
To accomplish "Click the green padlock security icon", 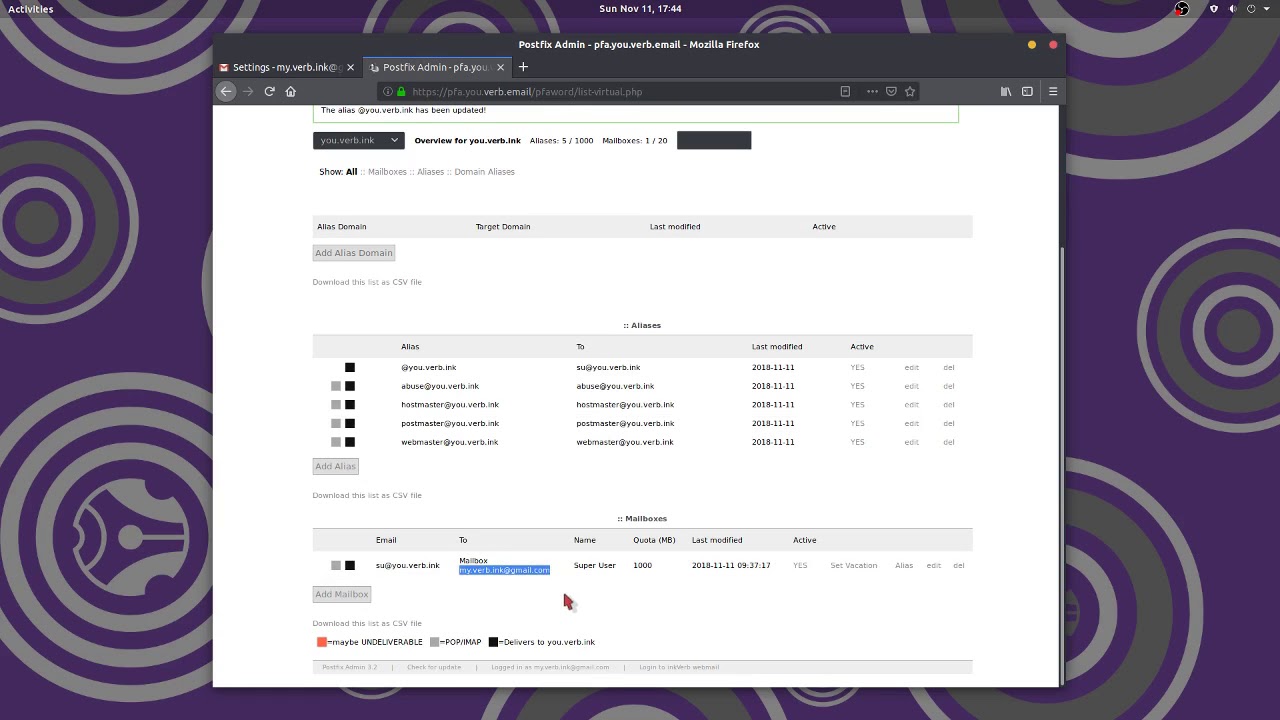I will pos(402,91).
